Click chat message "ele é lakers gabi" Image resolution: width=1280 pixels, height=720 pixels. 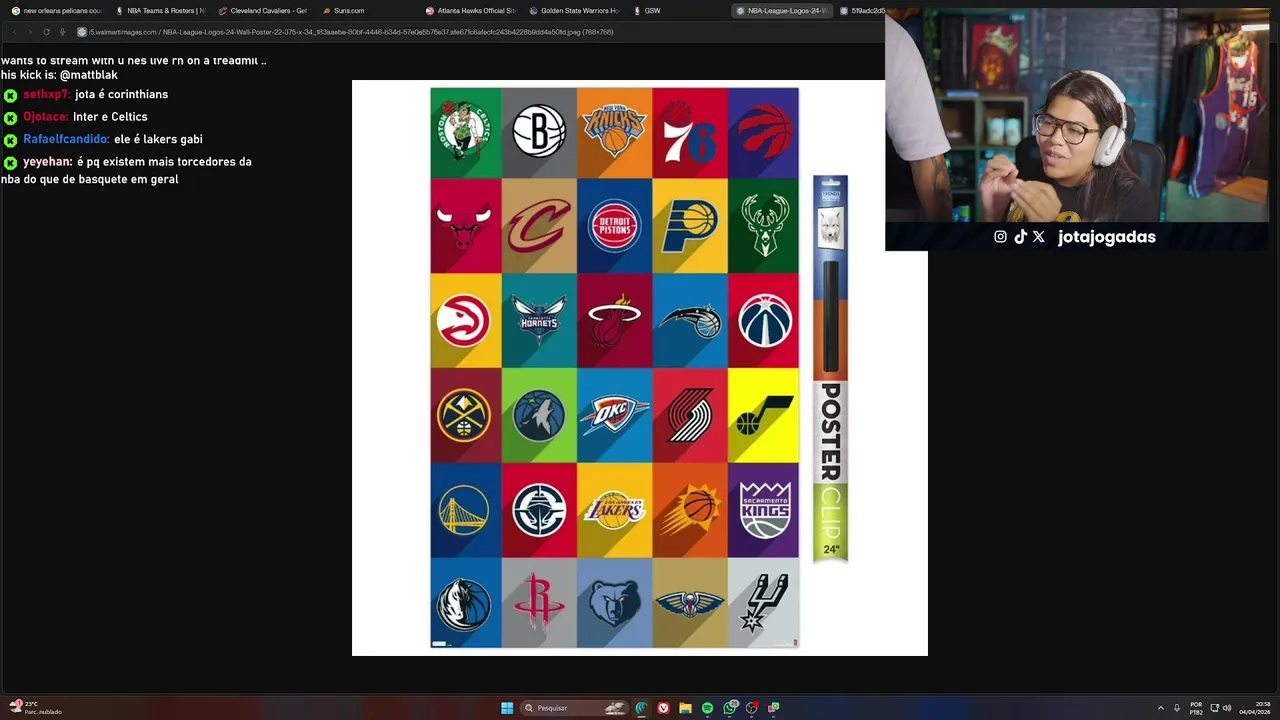[x=158, y=140]
